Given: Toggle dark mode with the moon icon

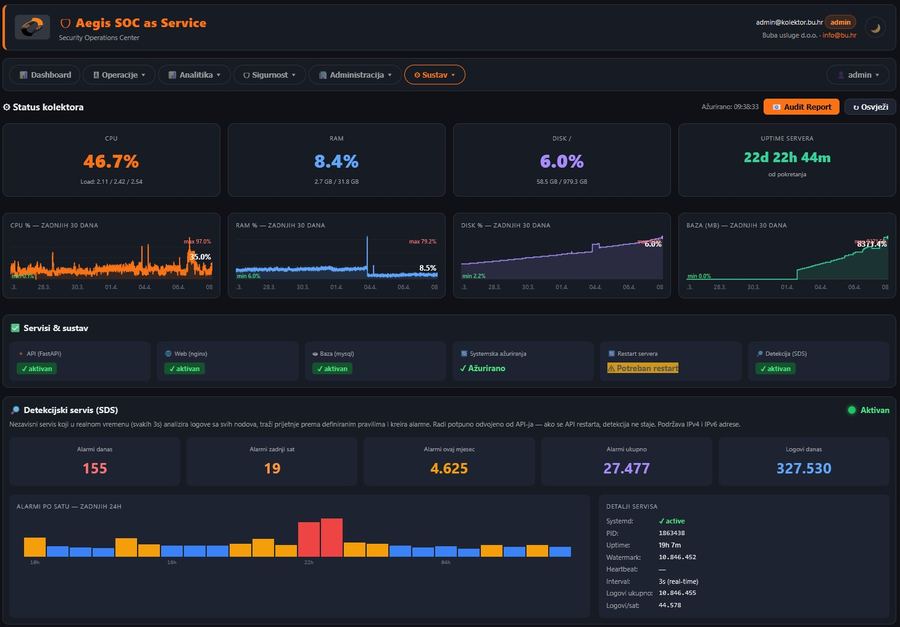Looking at the screenshot, I should pos(875,28).
